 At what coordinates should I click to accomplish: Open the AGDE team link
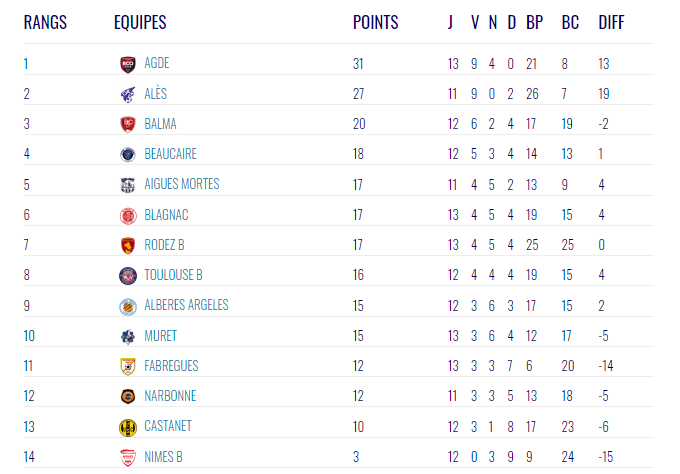[157, 63]
